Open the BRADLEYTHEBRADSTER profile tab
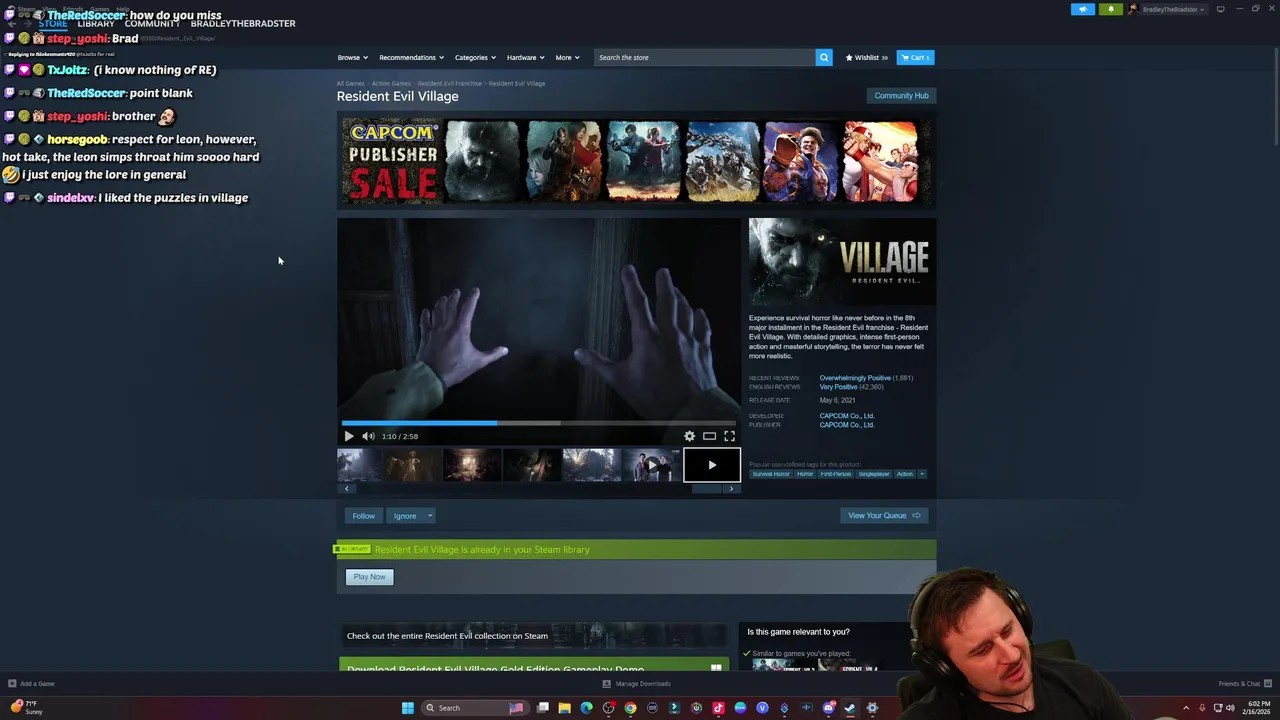This screenshot has width=1280, height=720. 243,23
